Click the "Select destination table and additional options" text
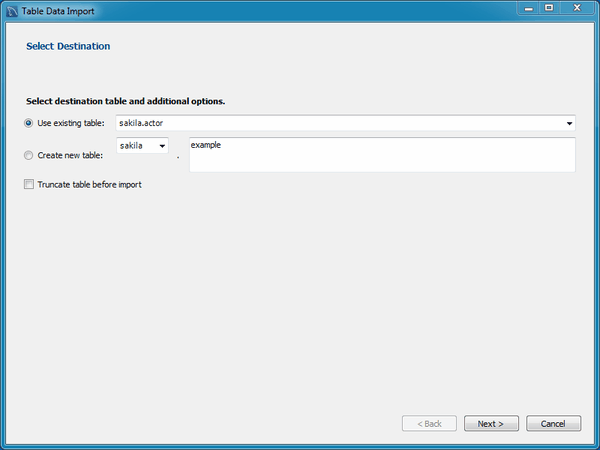The image size is (600, 450). pos(125,101)
